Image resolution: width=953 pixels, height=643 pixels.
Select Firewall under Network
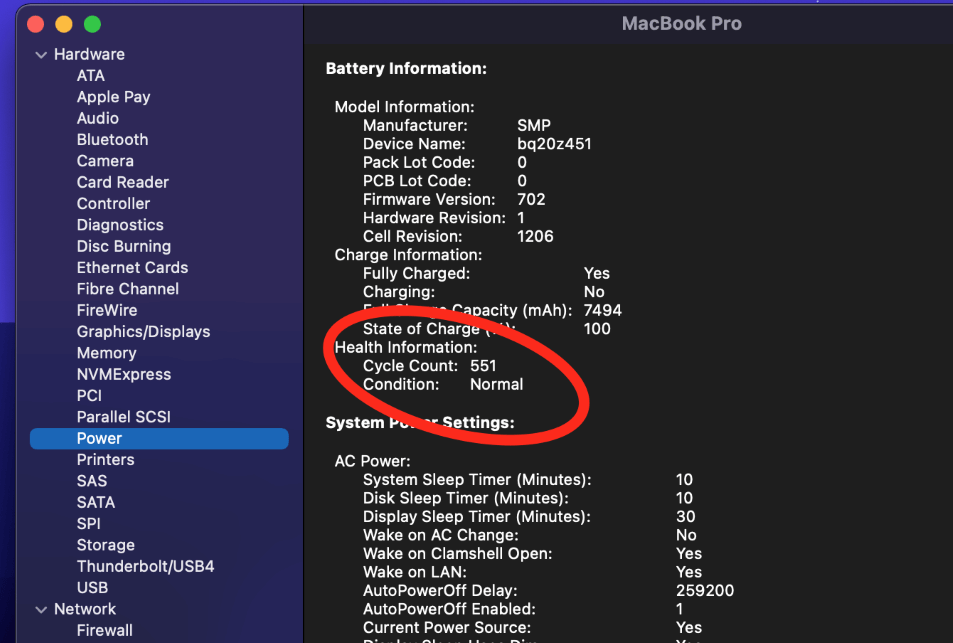coord(104,630)
